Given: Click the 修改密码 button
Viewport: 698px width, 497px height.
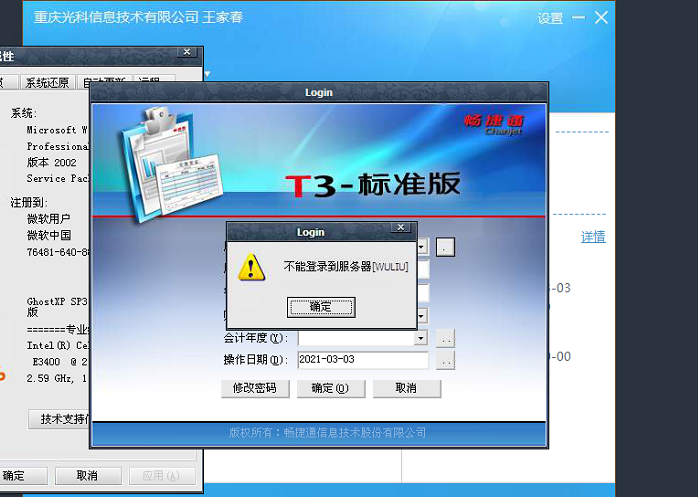Looking at the screenshot, I should click(x=255, y=388).
